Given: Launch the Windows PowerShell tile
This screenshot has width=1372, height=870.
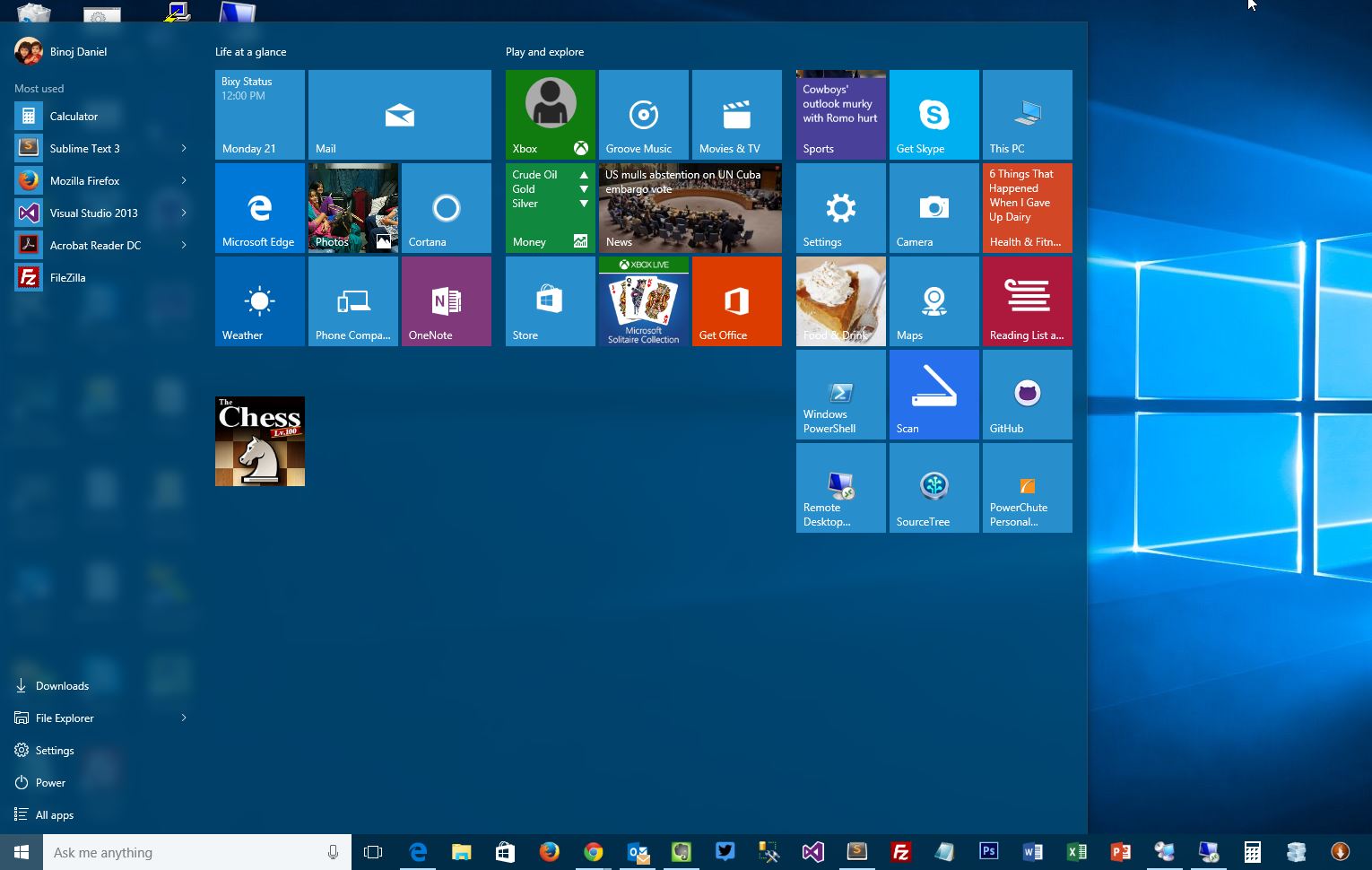Looking at the screenshot, I should click(841, 395).
